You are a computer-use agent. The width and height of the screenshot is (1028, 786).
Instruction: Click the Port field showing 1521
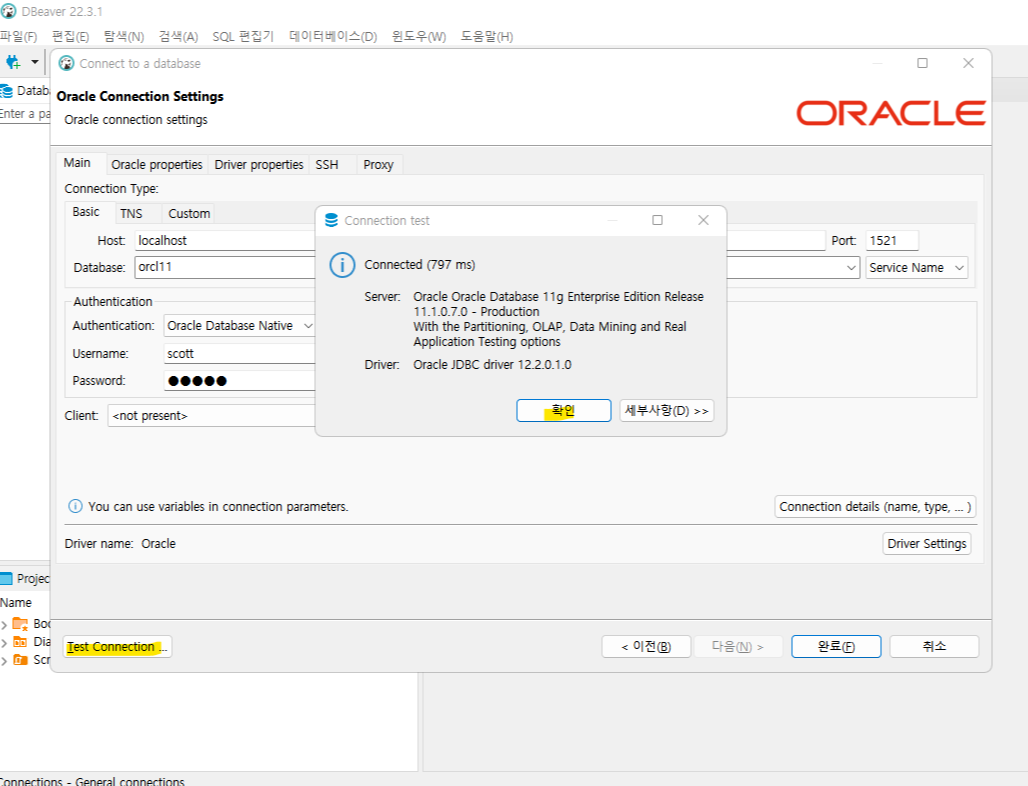(x=892, y=241)
